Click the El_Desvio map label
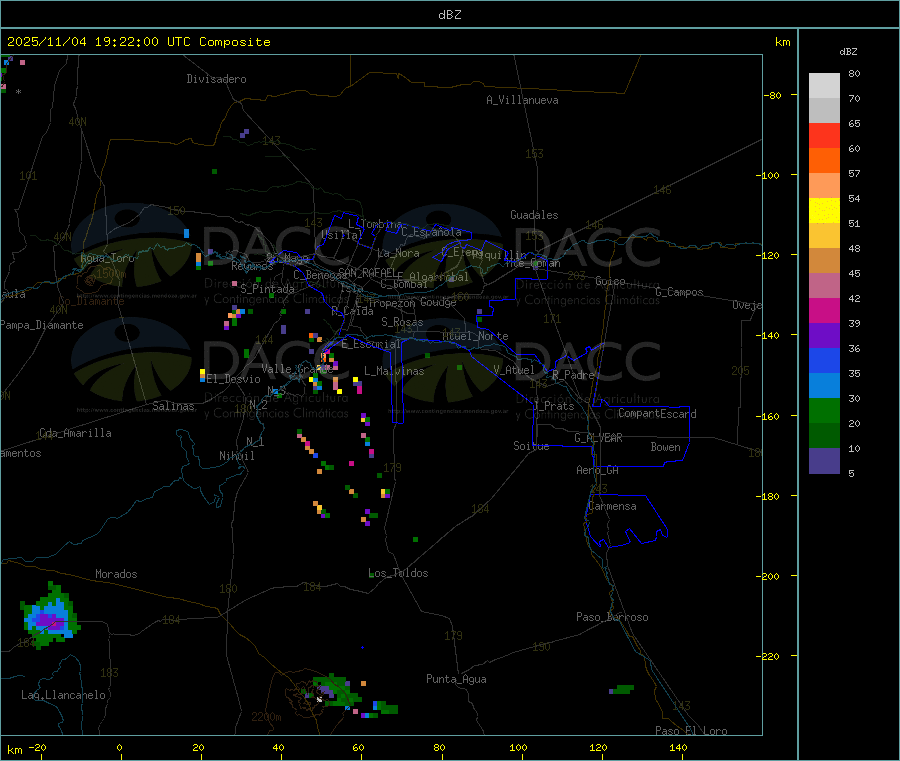 coord(234,379)
